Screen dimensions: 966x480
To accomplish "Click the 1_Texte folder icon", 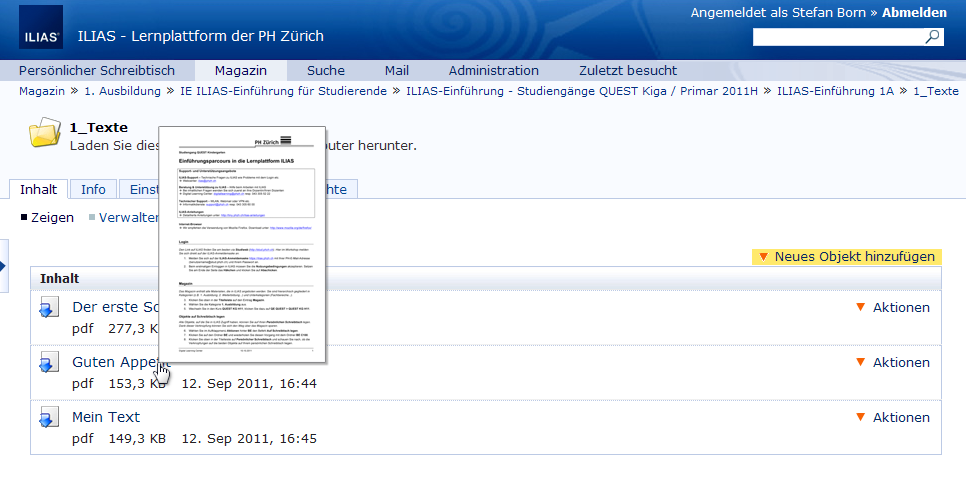I will click(44, 133).
